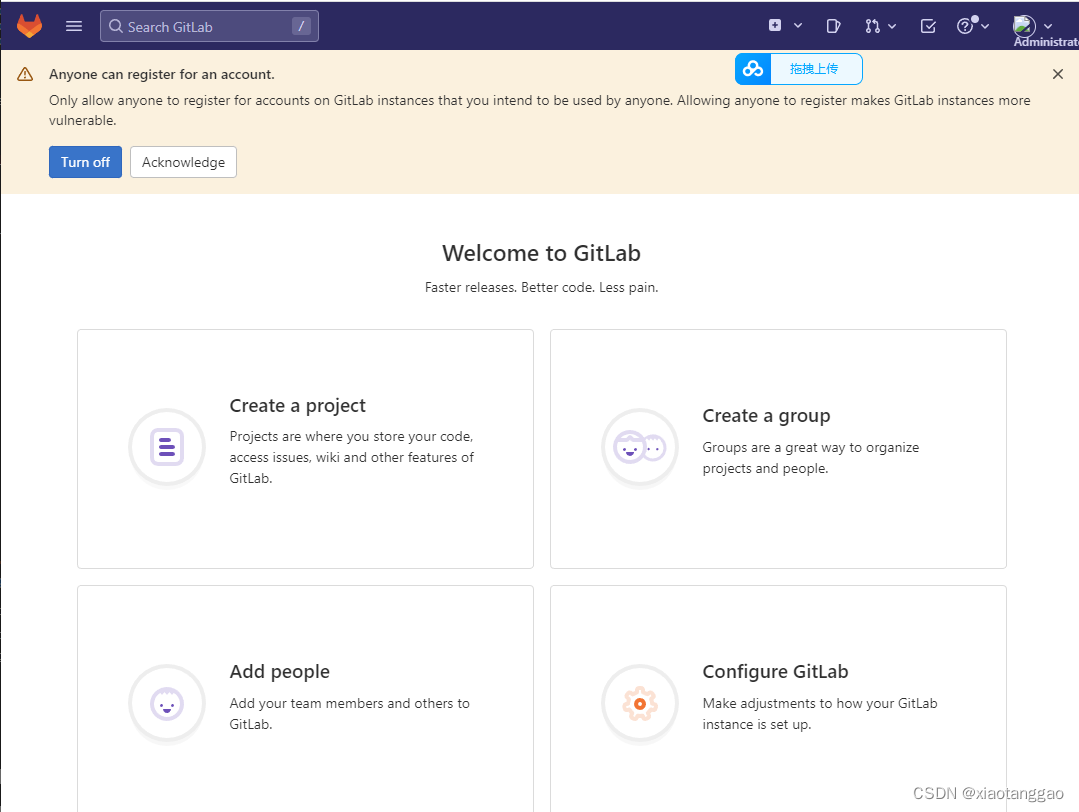Click the merge requests icon
Screen dimensions: 1079x812
point(872,26)
